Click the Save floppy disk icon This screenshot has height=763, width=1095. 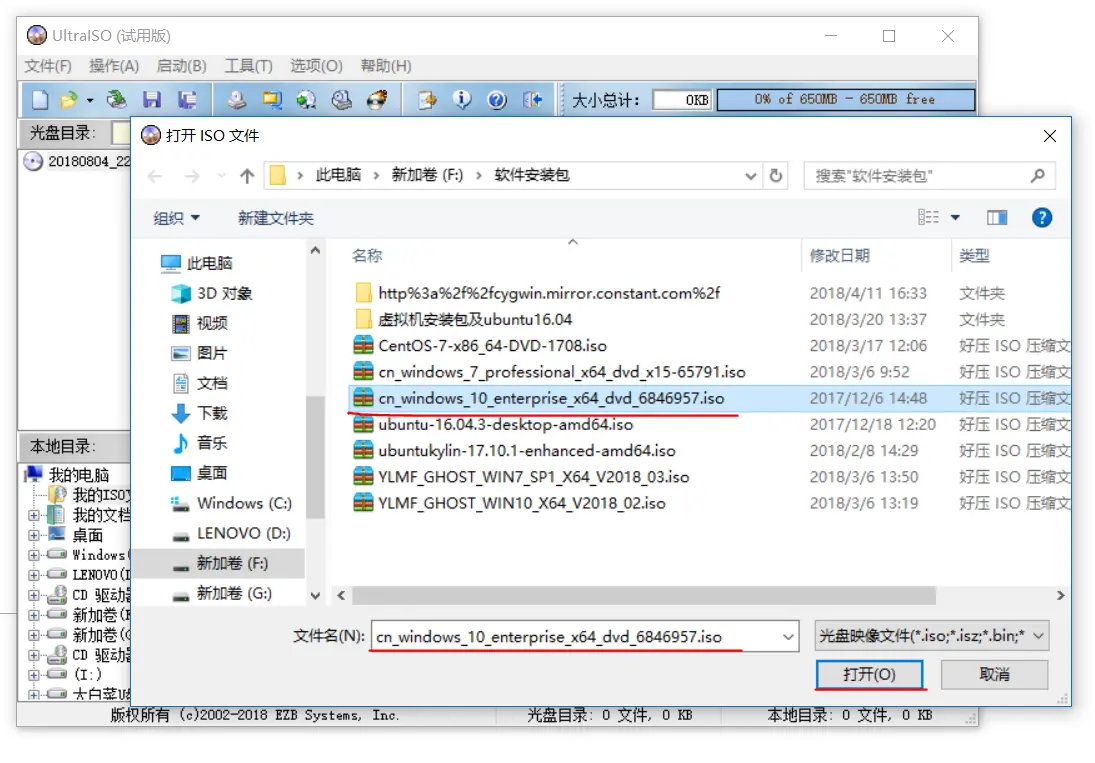(152, 100)
